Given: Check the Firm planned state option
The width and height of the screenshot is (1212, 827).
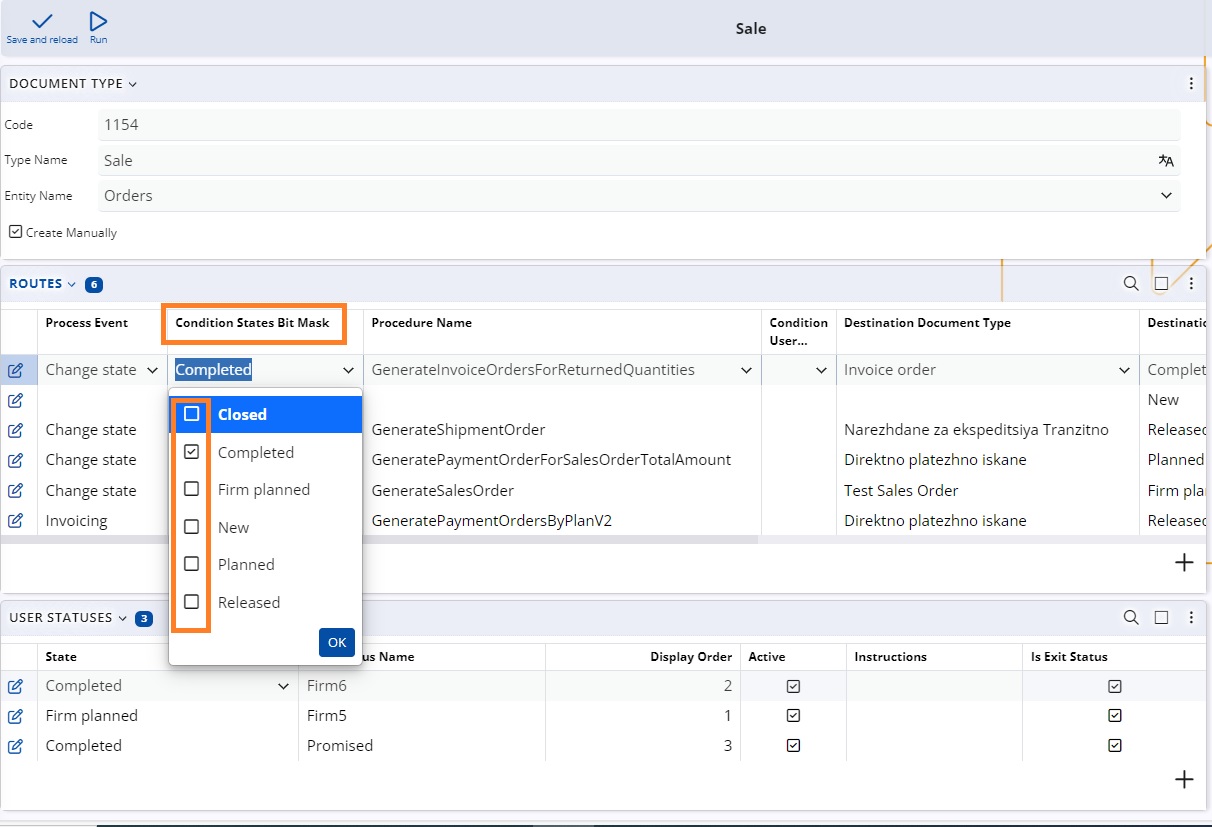Looking at the screenshot, I should [x=192, y=489].
